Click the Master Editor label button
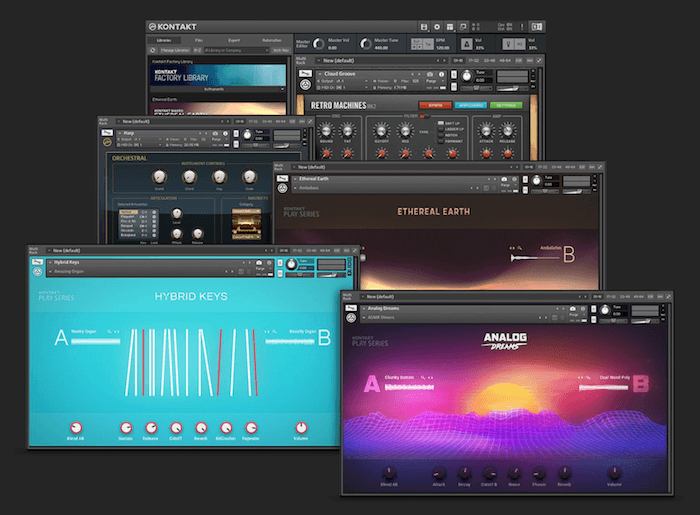 [x=302, y=44]
